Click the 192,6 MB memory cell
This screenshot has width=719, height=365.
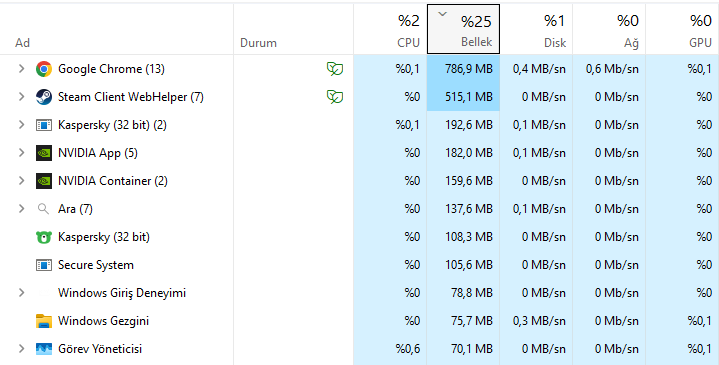[463, 125]
